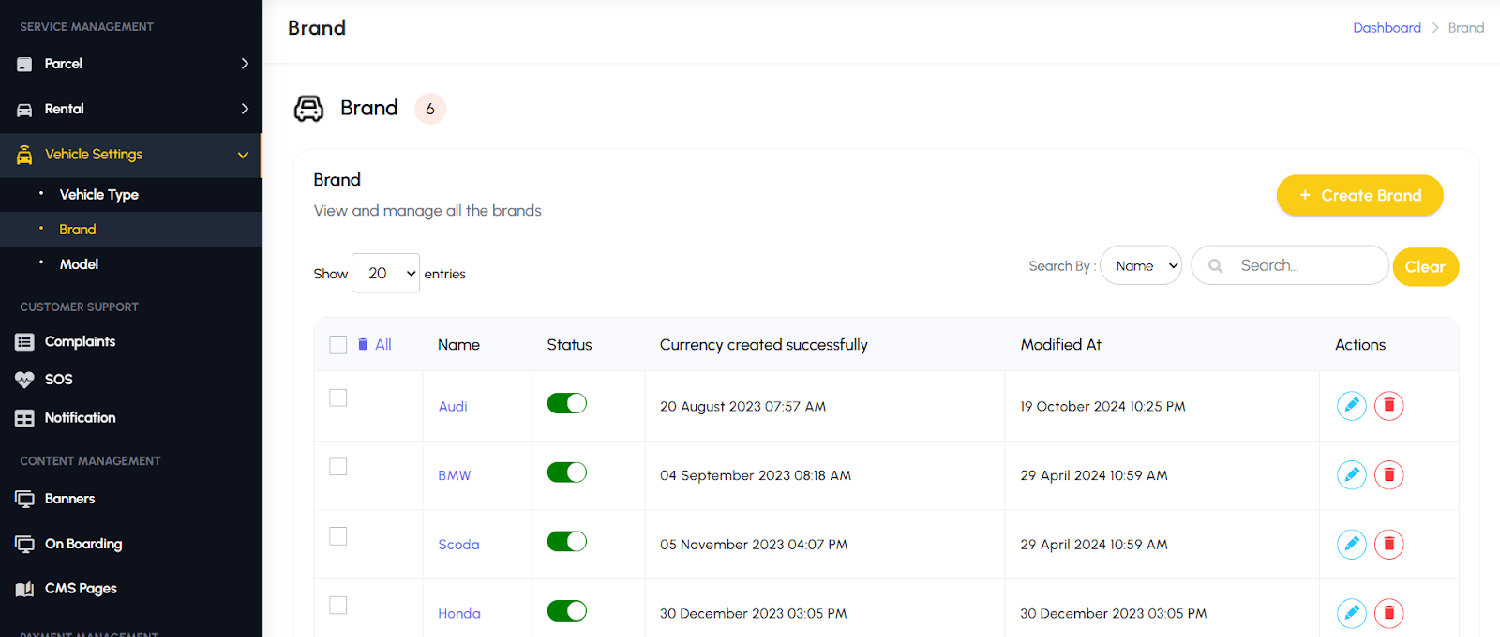Check the BMW row checkbox
1500x637 pixels.
tap(338, 467)
